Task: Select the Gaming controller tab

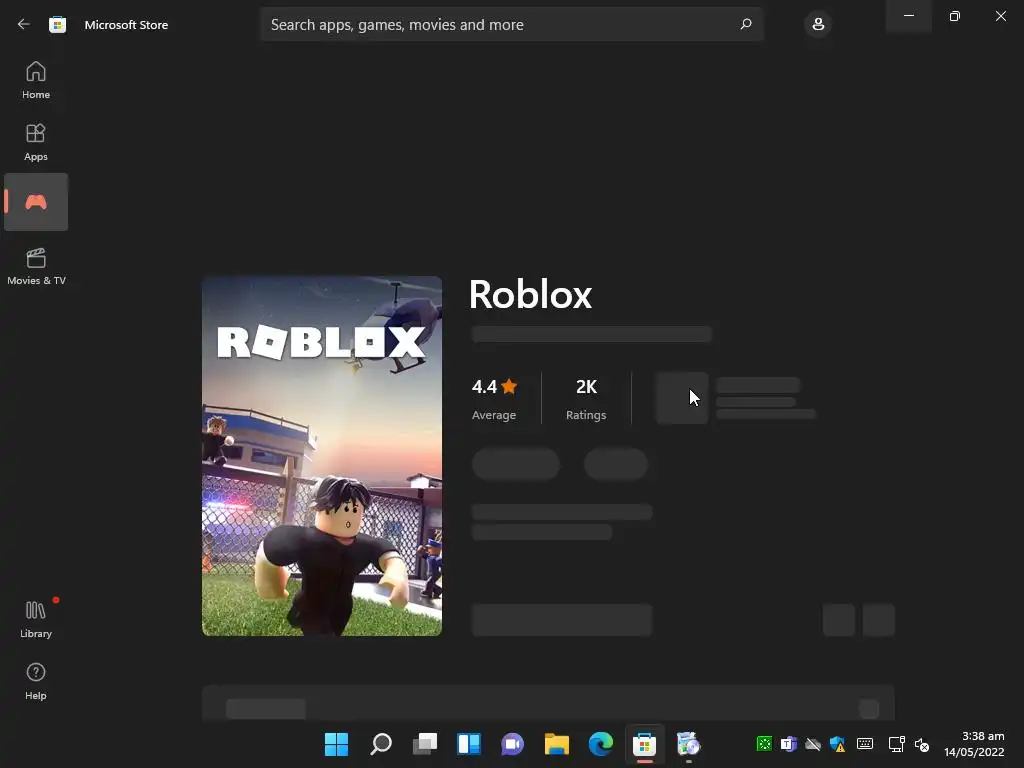Action: click(x=36, y=202)
